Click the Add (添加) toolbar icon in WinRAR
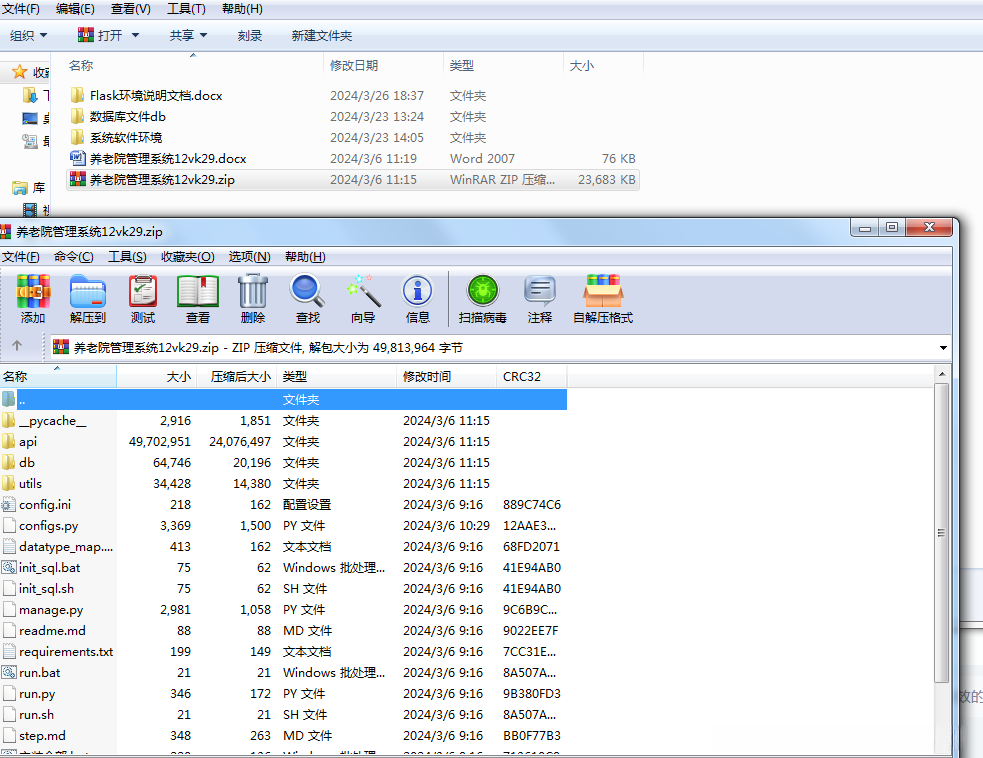 (33, 299)
